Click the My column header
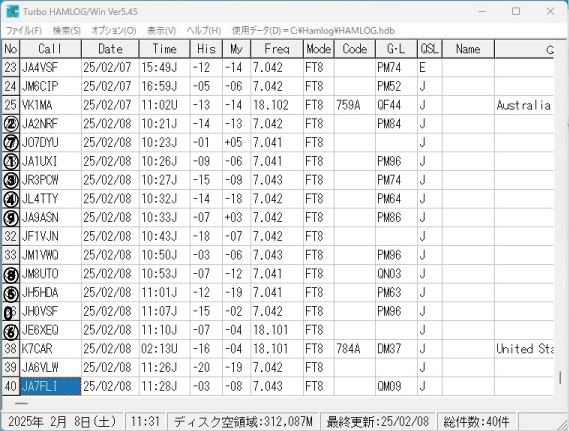The image size is (569, 431). 236,49
